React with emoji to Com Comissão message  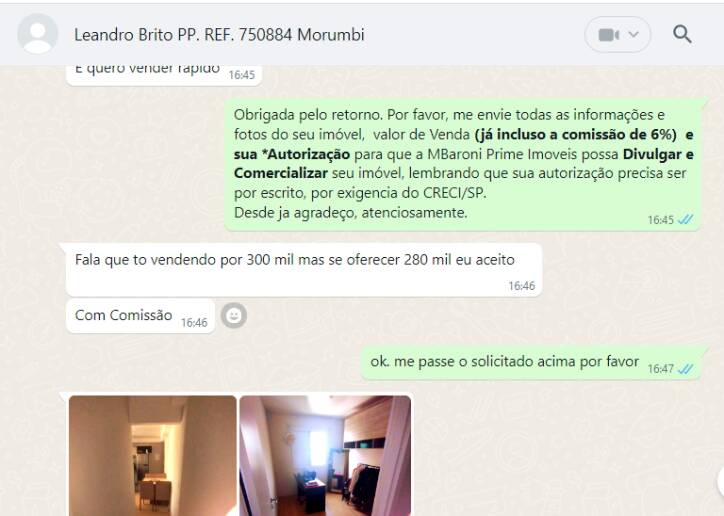click(x=234, y=316)
